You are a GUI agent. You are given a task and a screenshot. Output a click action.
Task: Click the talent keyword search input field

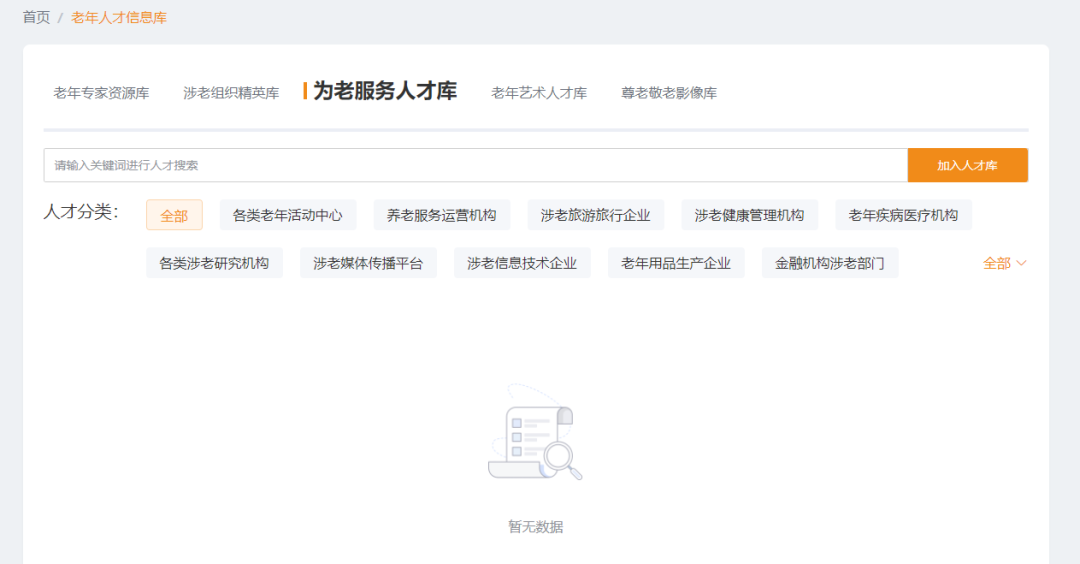pyautogui.click(x=475, y=165)
